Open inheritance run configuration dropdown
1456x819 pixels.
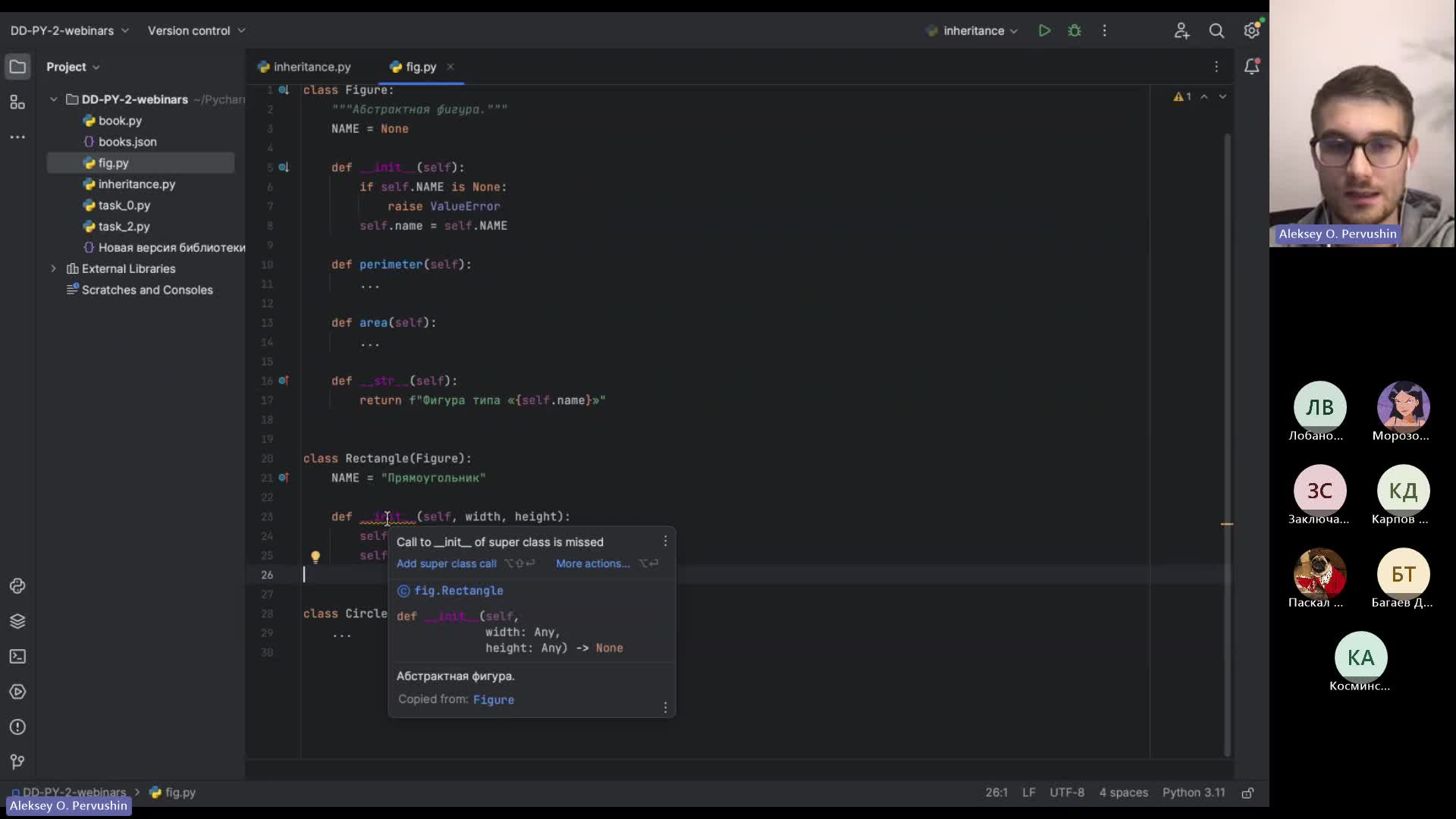pos(972,31)
